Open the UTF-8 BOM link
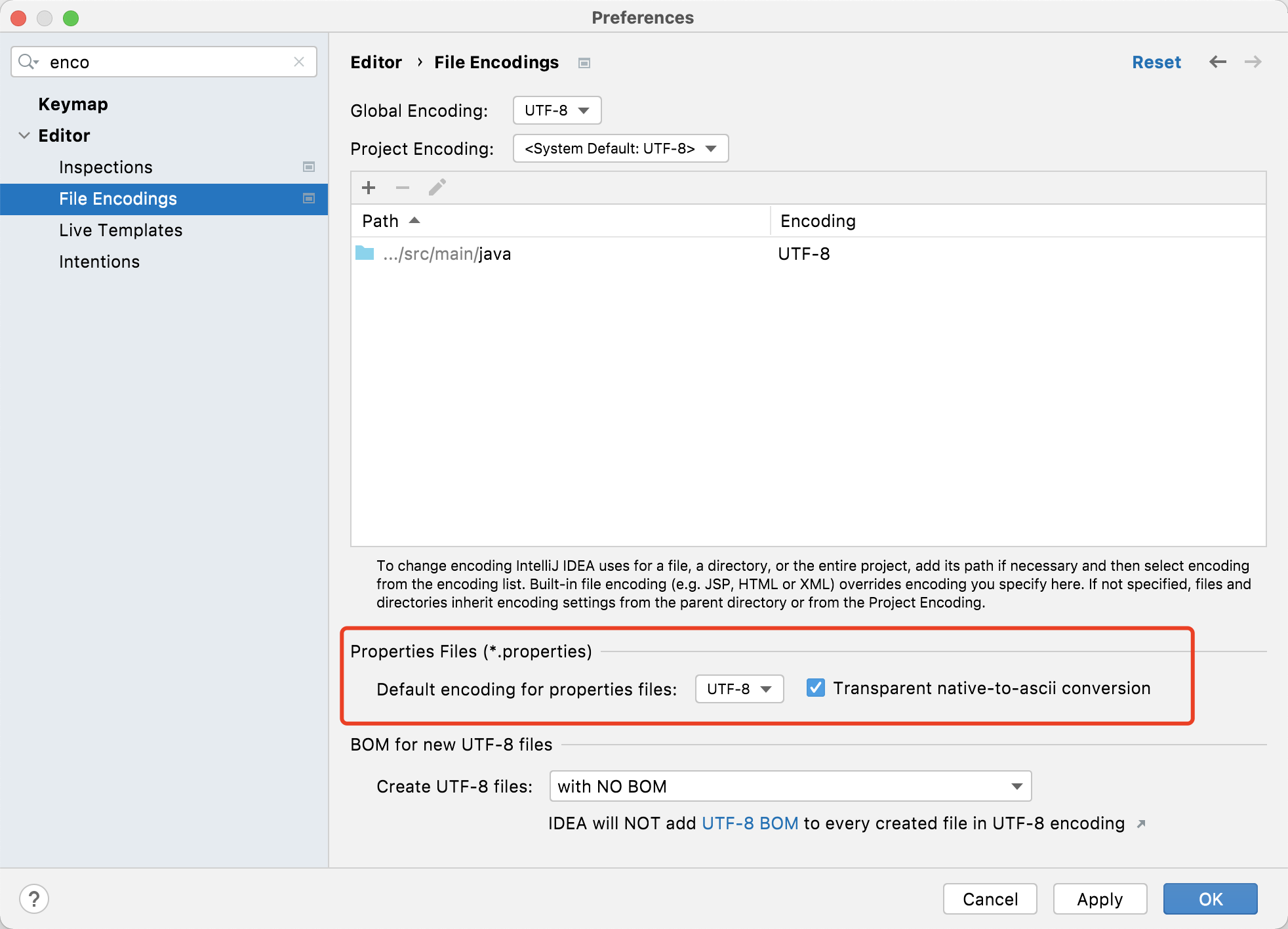1288x929 pixels. coord(750,823)
